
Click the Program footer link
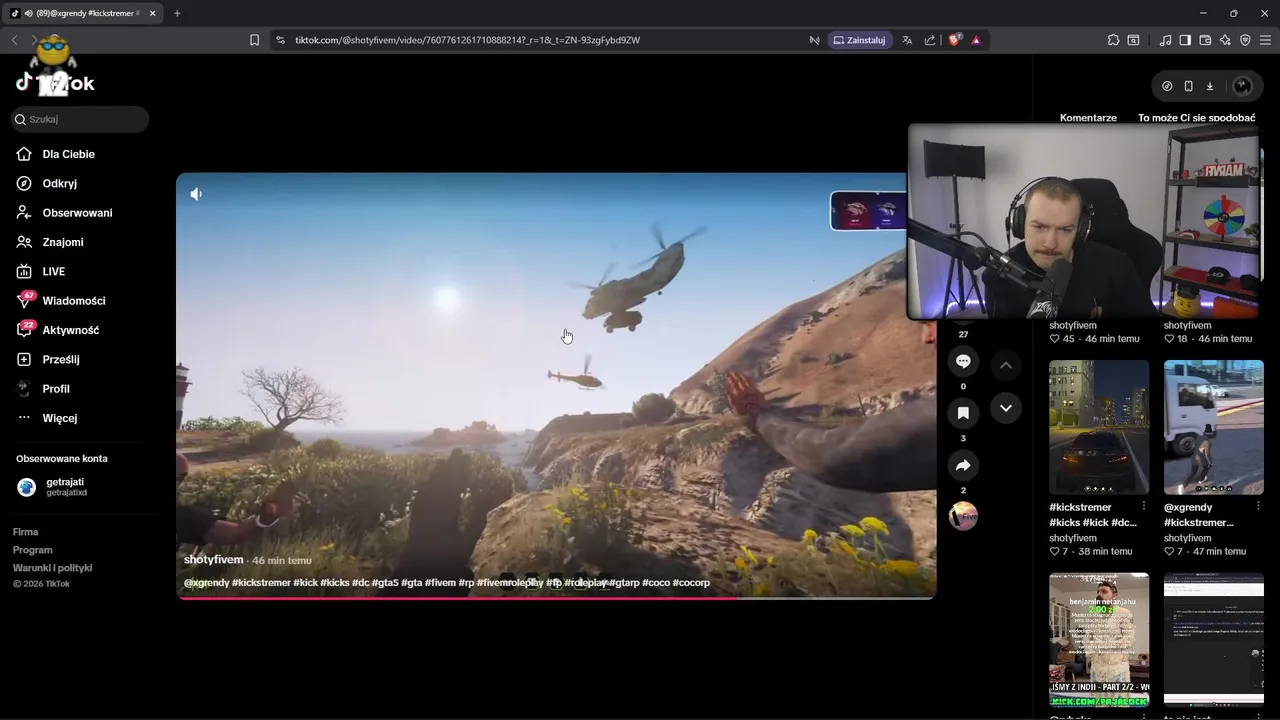(x=32, y=550)
